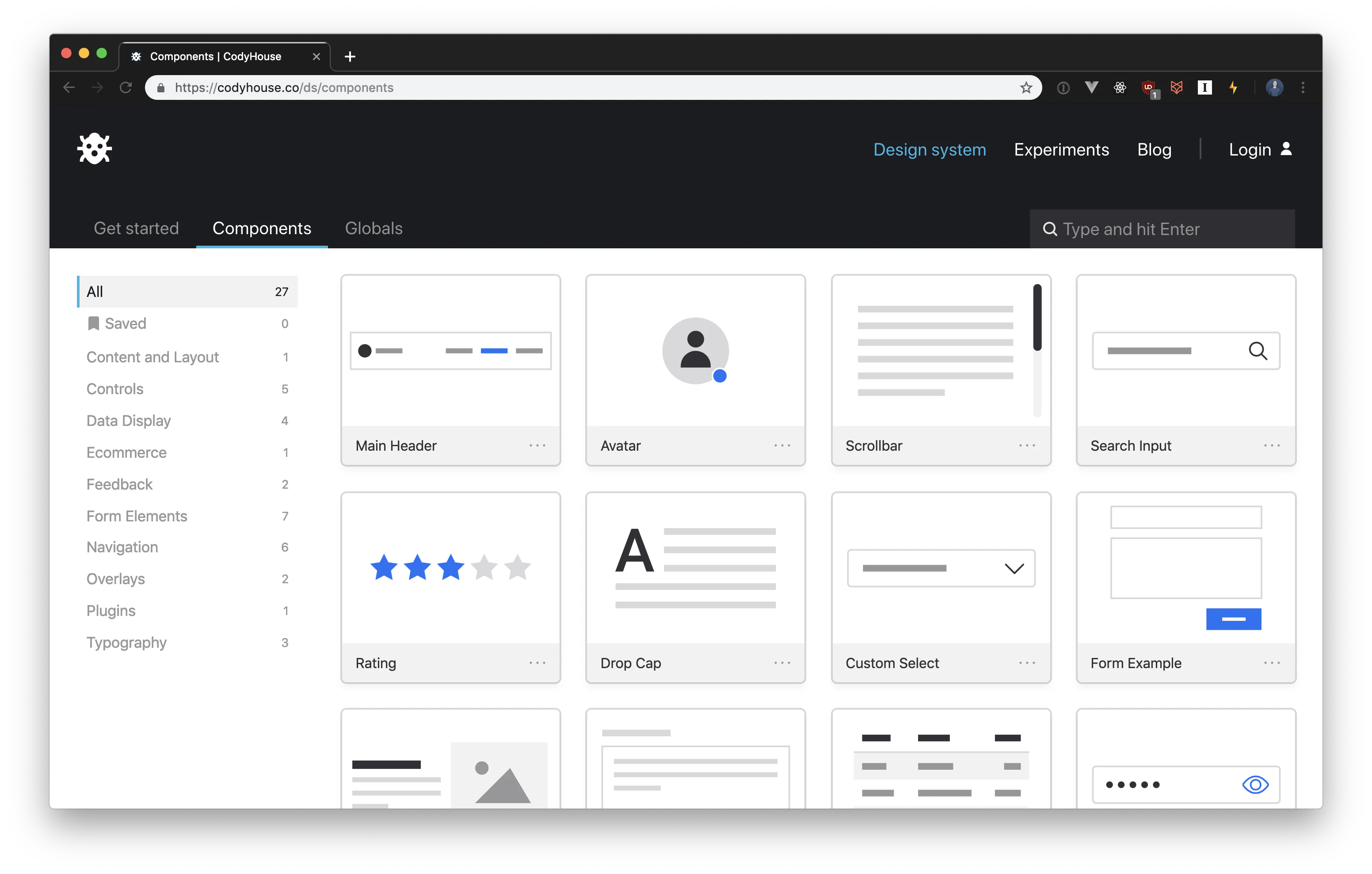Open options menu on the Rating card

(537, 663)
